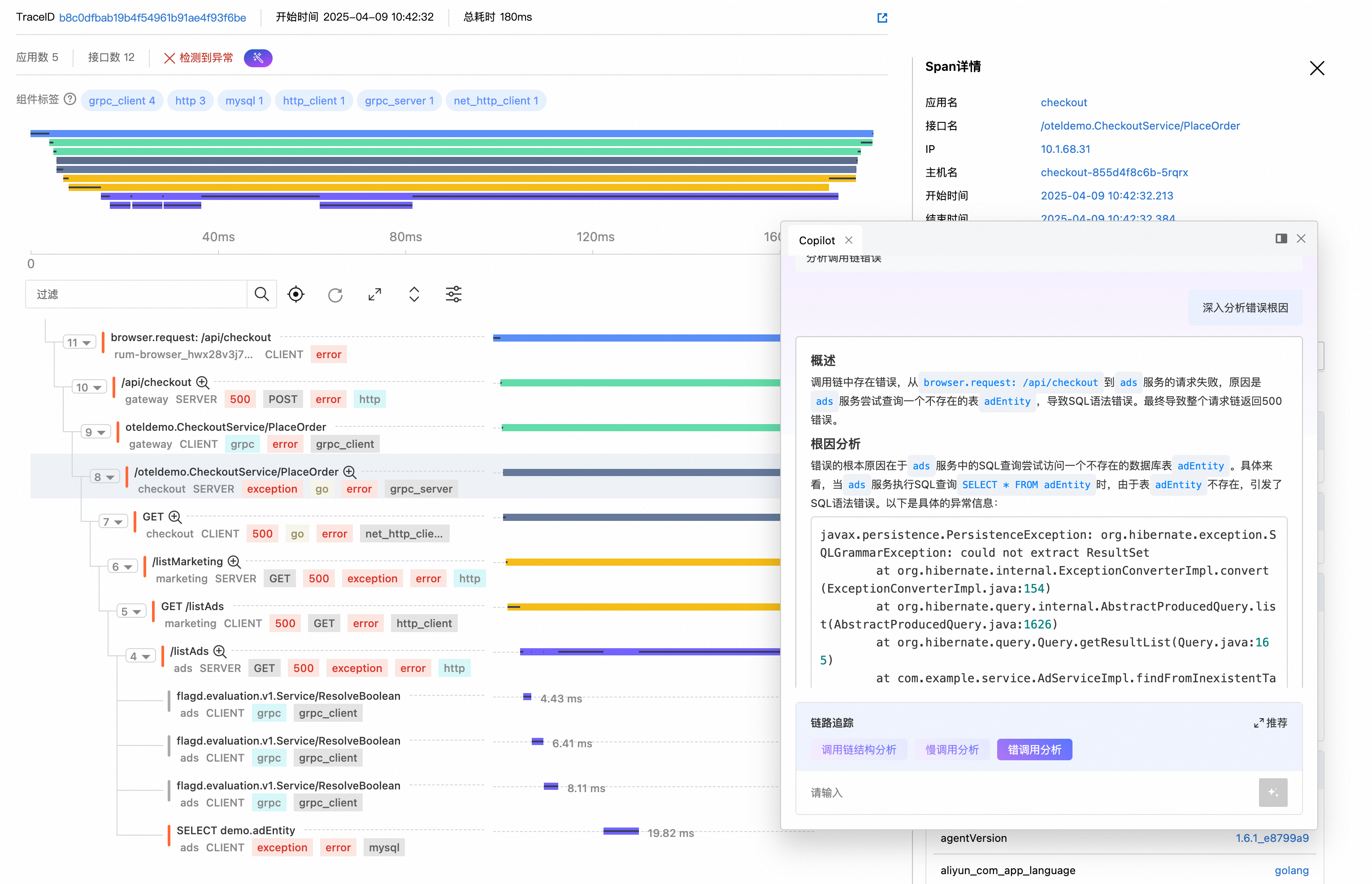Click agentVersion value 1.6.1_e8799a9
1372x884 pixels.
coord(1272,838)
